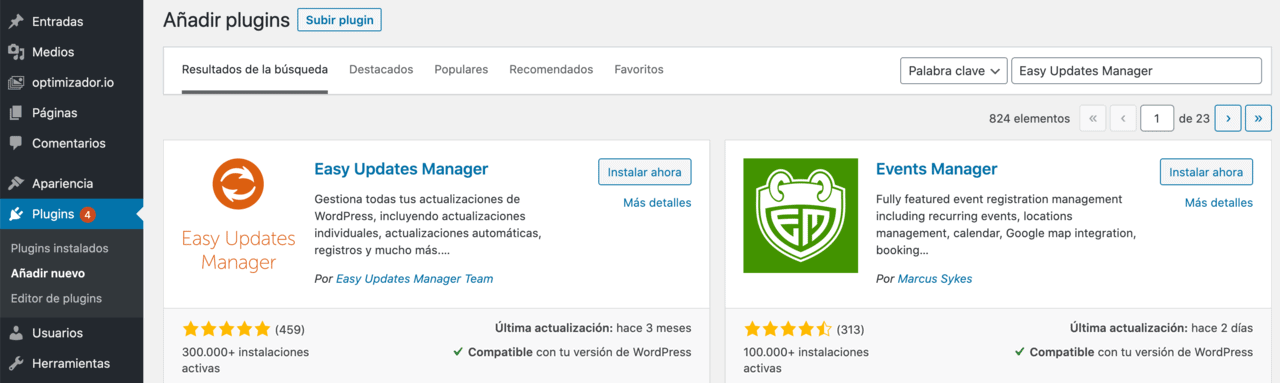1280x383 pixels.
Task: Click the Subir plugin button
Action: coord(339,20)
